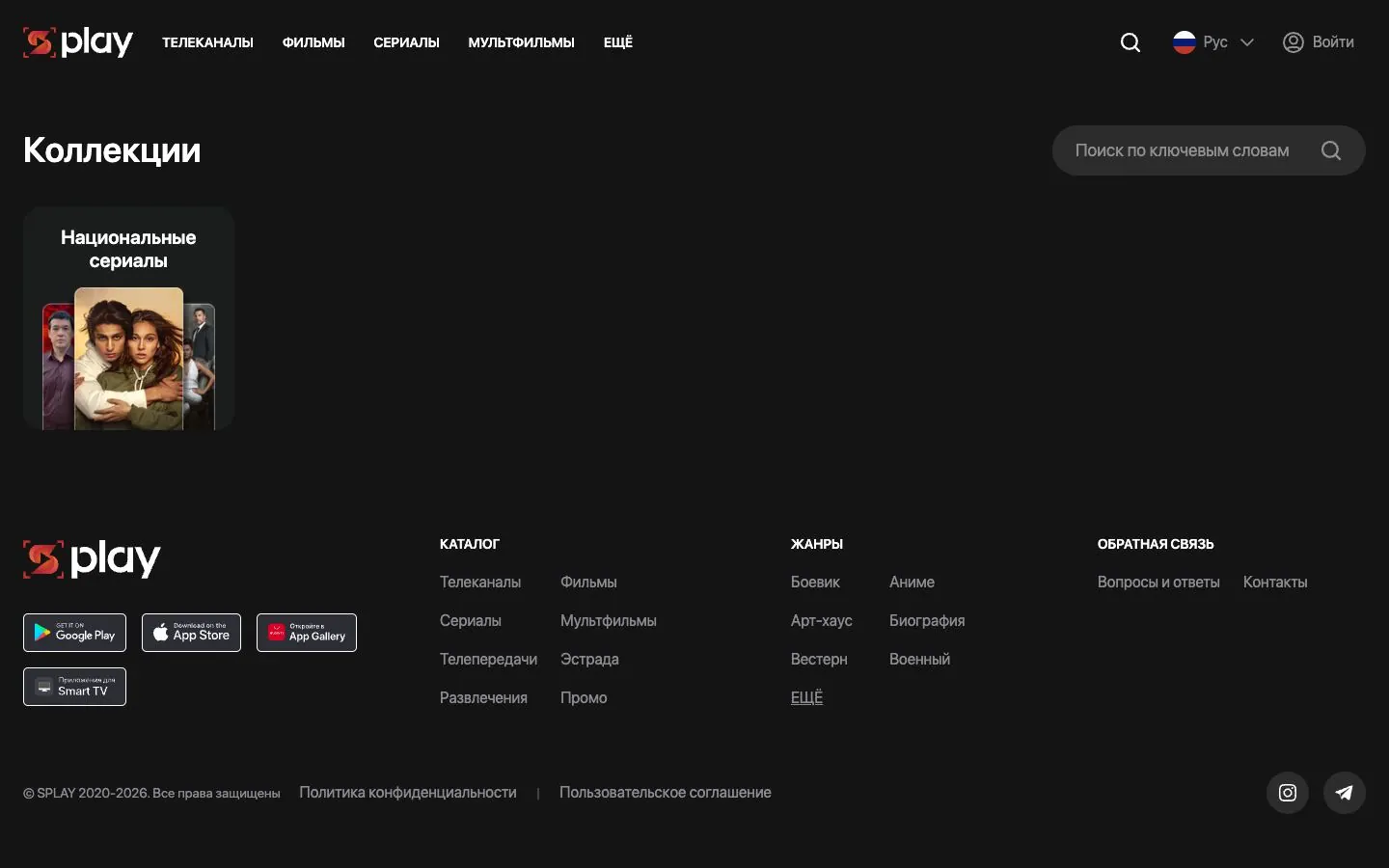Image resolution: width=1389 pixels, height=868 pixels.
Task: Go to Сериалы in footer catalog
Action: 471,621
